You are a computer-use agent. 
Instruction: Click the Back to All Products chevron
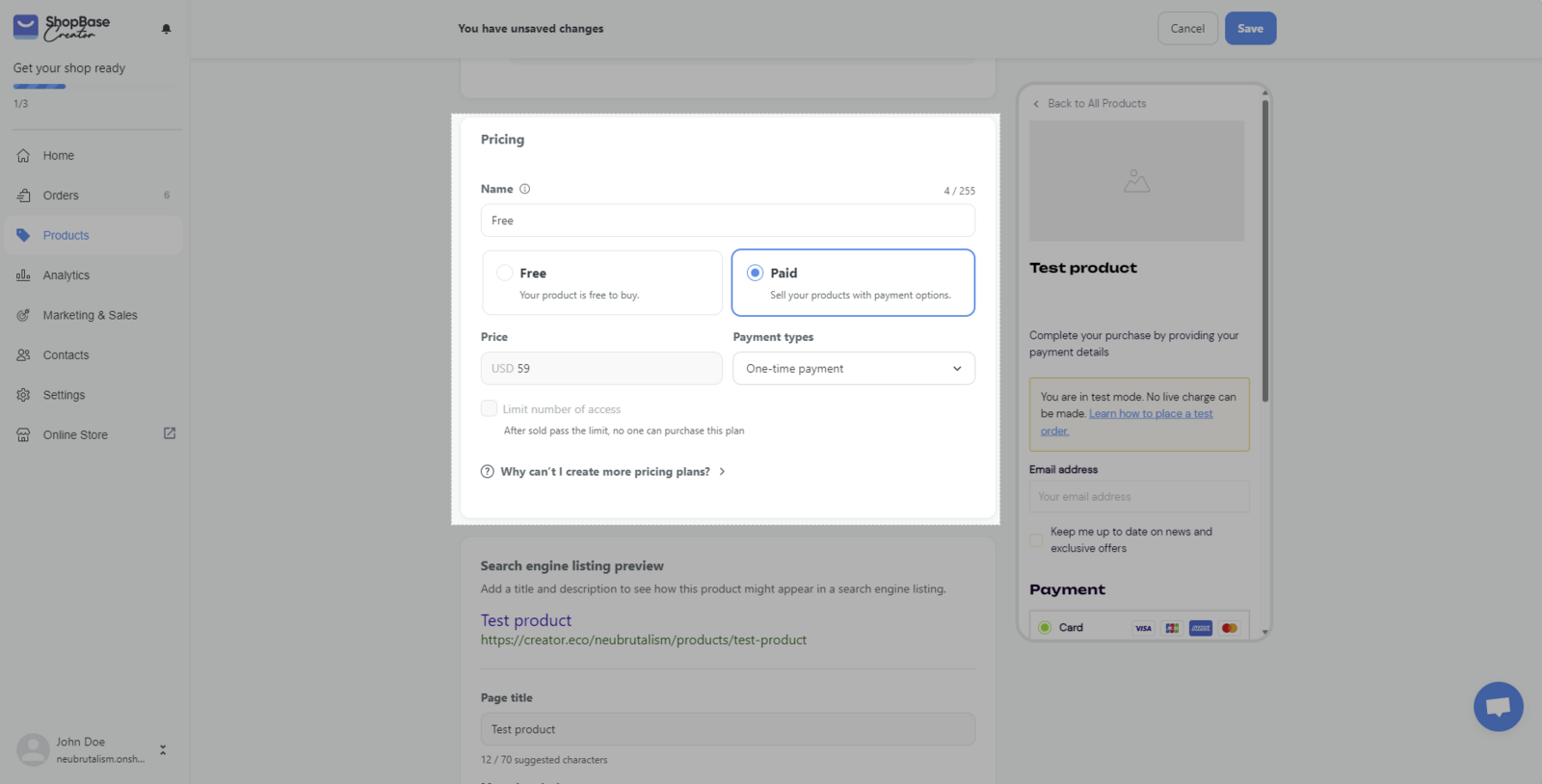1036,104
